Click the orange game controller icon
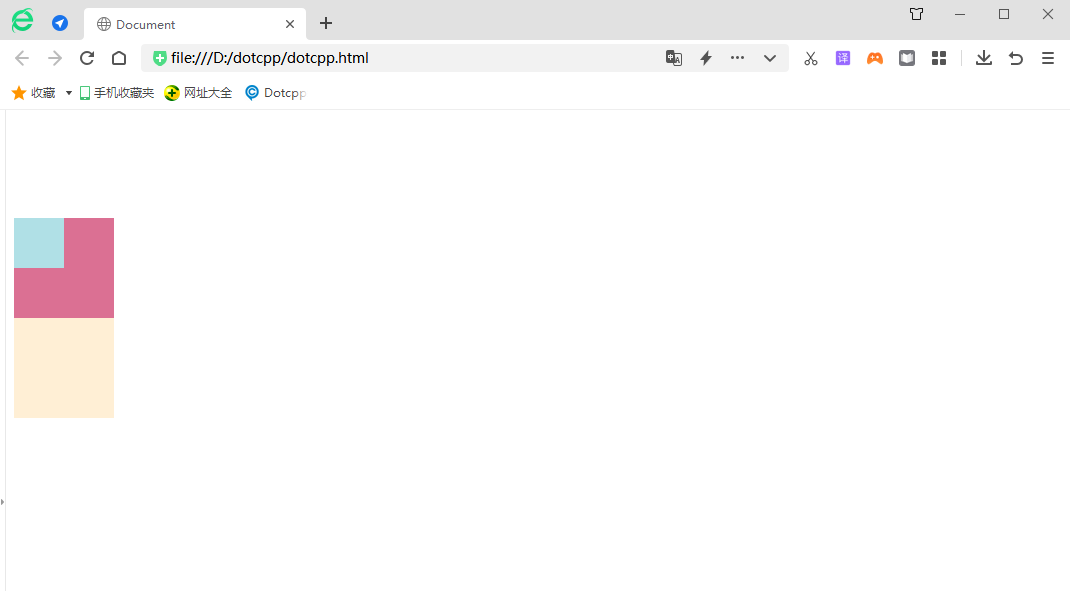Image resolution: width=1070 pixels, height=591 pixels. click(x=875, y=58)
